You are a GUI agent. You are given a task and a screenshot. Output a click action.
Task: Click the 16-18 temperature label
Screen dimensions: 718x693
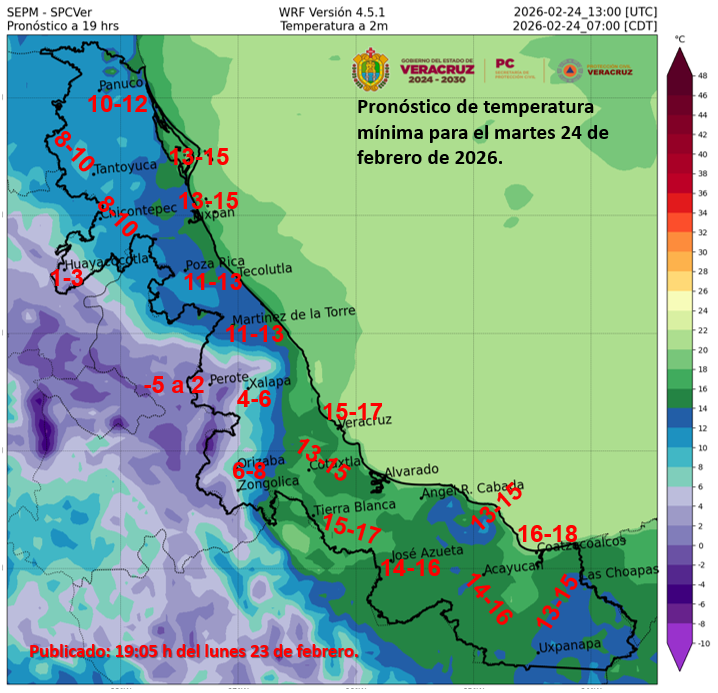pyautogui.click(x=548, y=533)
